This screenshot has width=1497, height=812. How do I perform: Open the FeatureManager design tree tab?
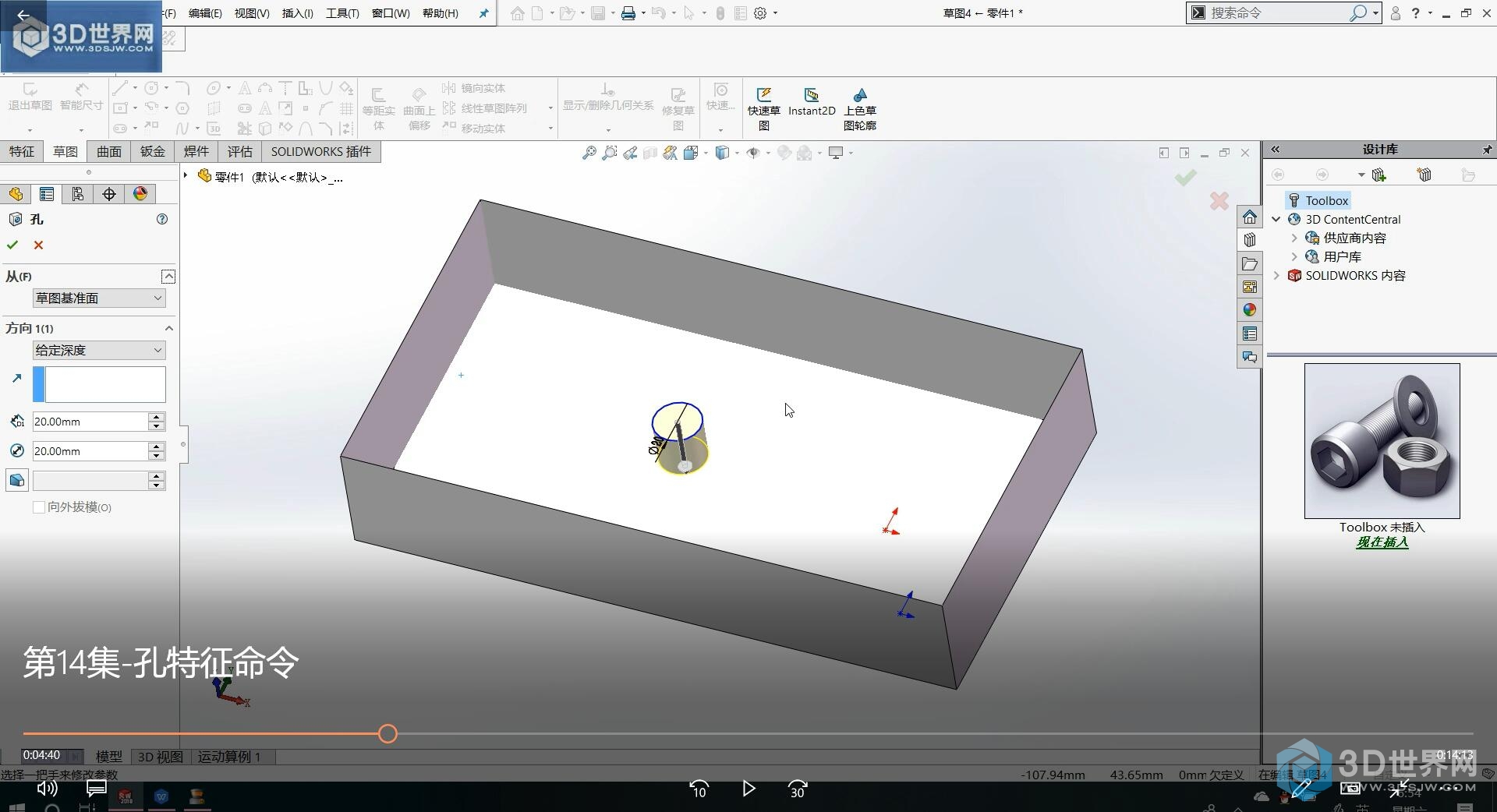point(16,194)
